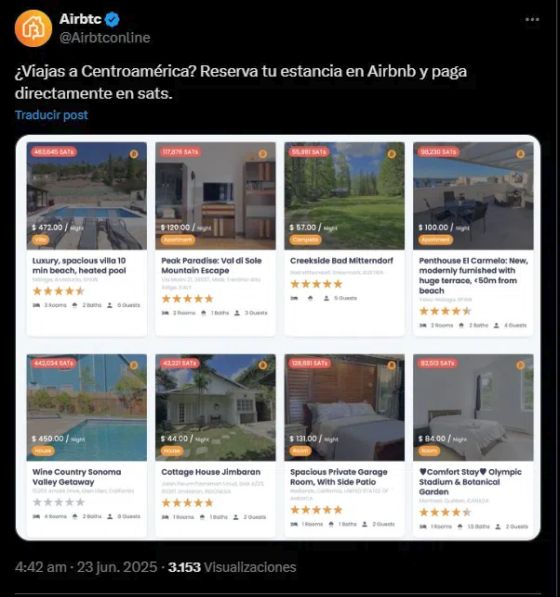Click the Airbtc orange profile avatar
Screen dimensions: 560x597
coord(33,29)
